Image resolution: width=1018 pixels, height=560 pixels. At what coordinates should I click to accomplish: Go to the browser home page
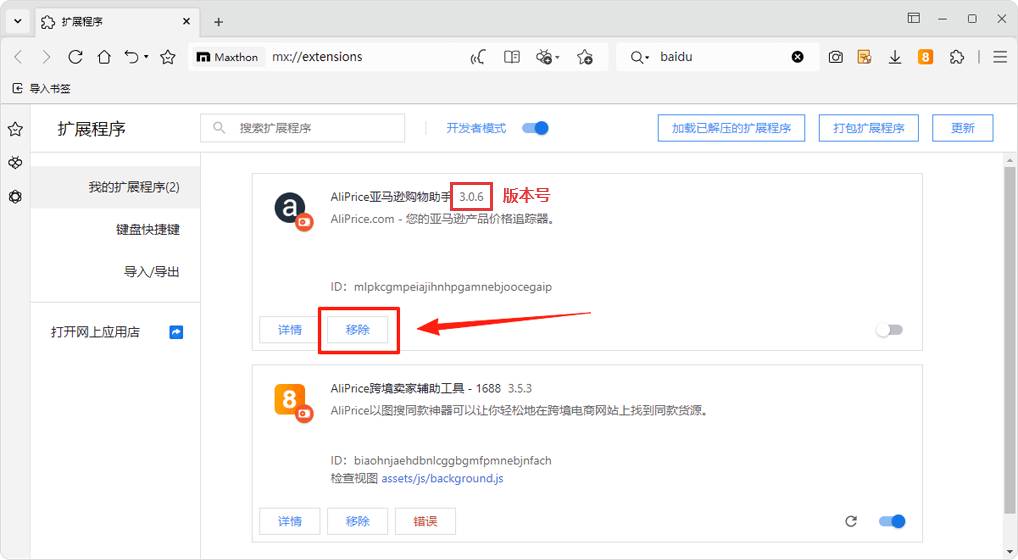pyautogui.click(x=104, y=57)
